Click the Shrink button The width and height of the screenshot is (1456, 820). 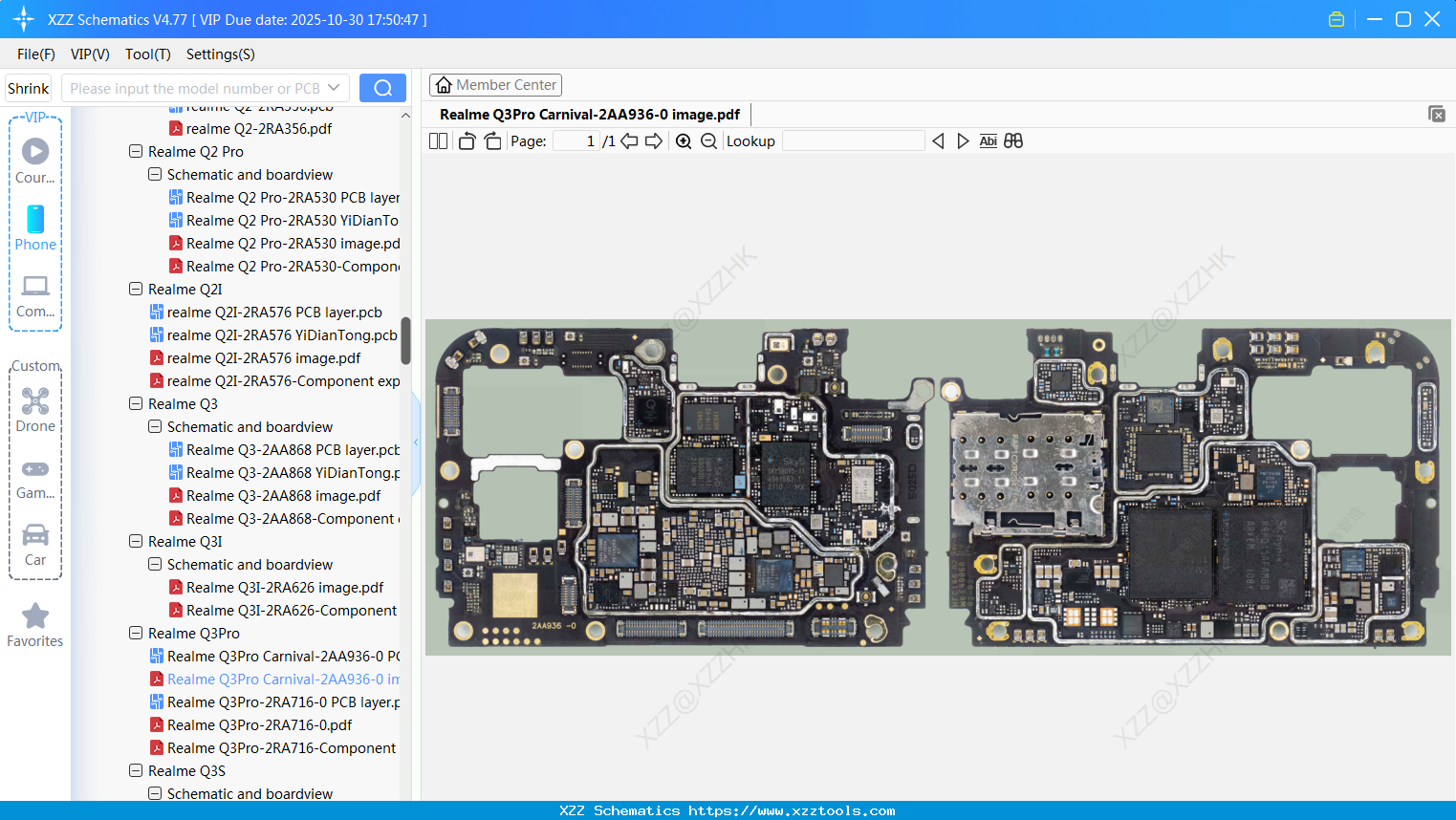pos(29,88)
